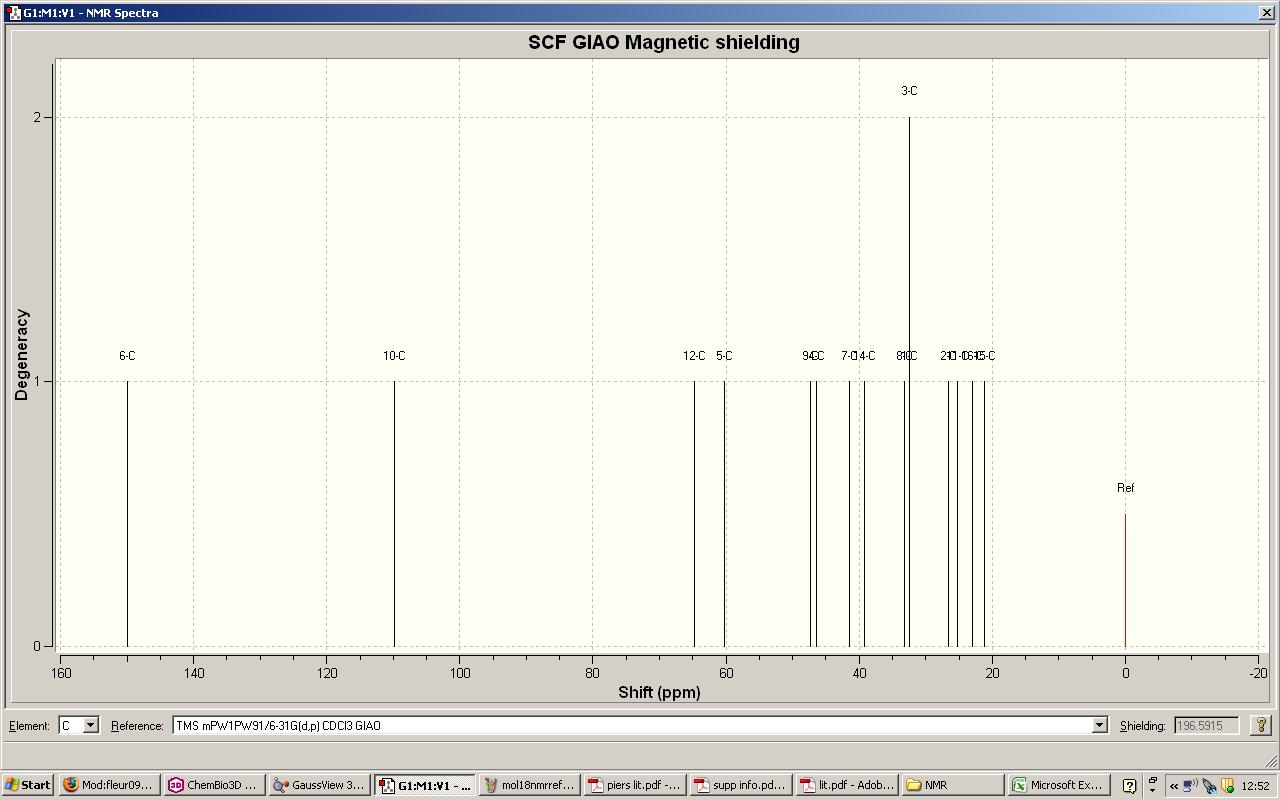Switch to GaussView 3 taskbar window
The height and width of the screenshot is (800, 1280).
click(319, 785)
